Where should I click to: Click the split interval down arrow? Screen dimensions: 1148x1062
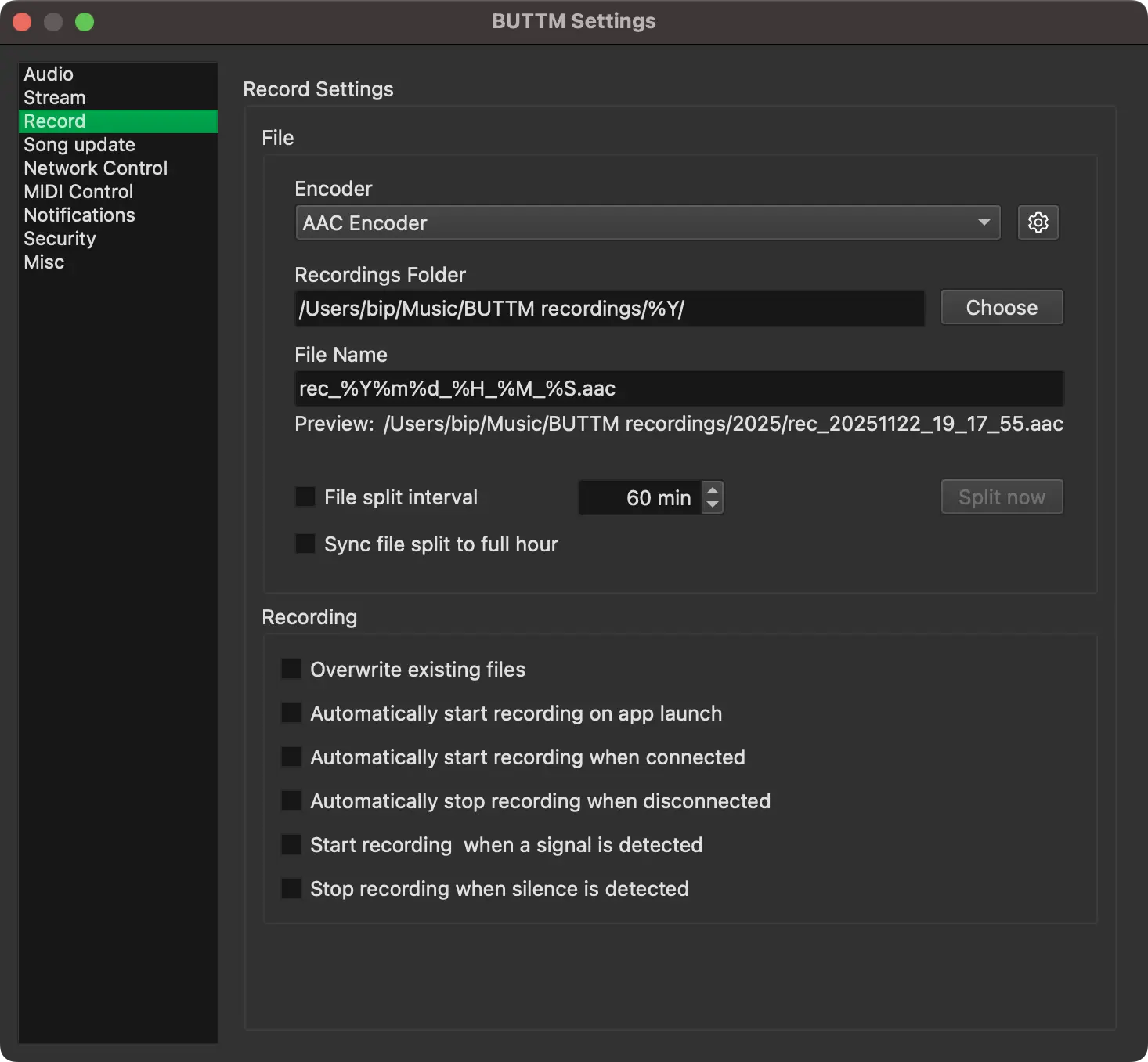[713, 505]
